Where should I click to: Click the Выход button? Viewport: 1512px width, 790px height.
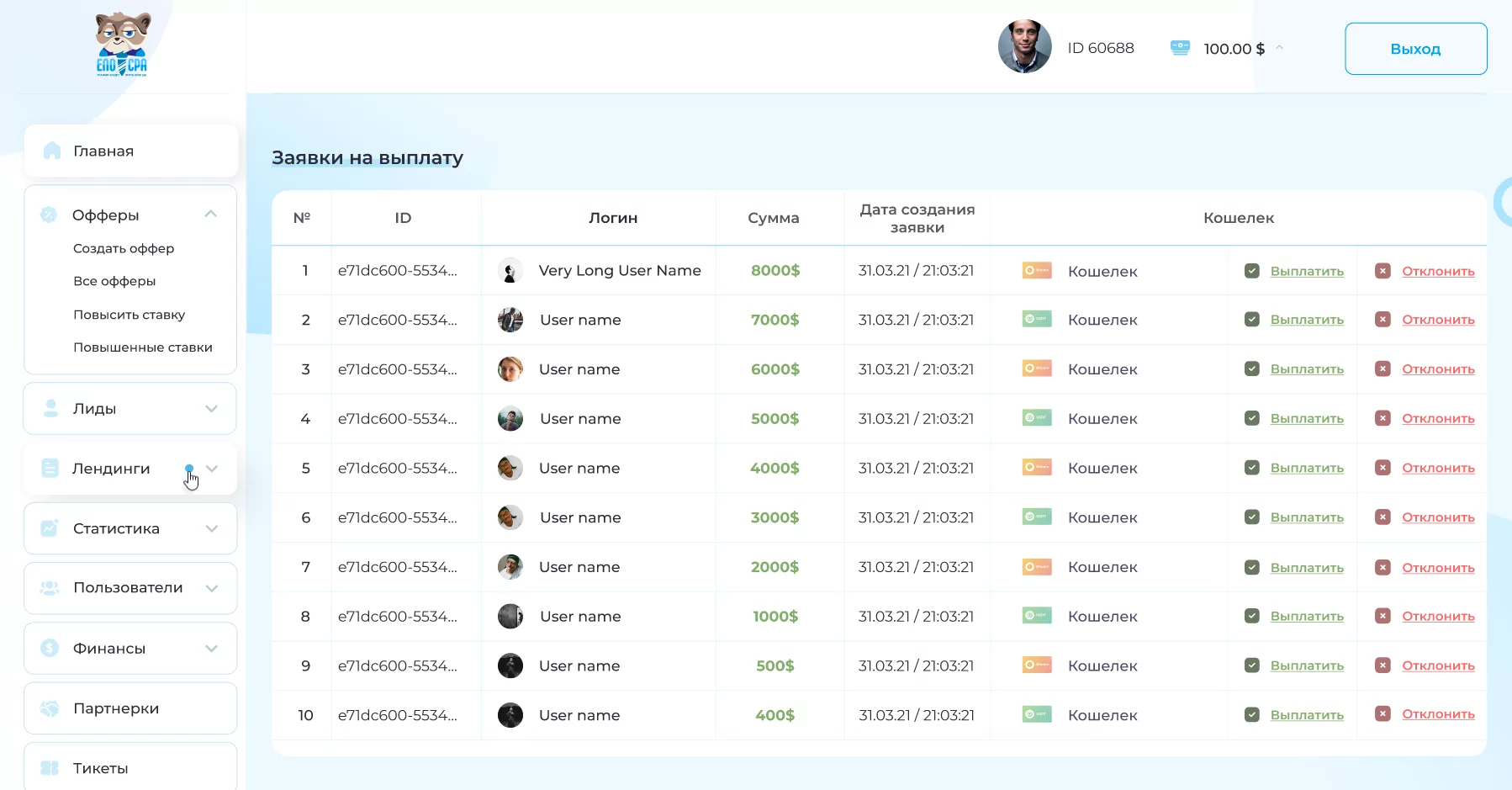pyautogui.click(x=1416, y=49)
